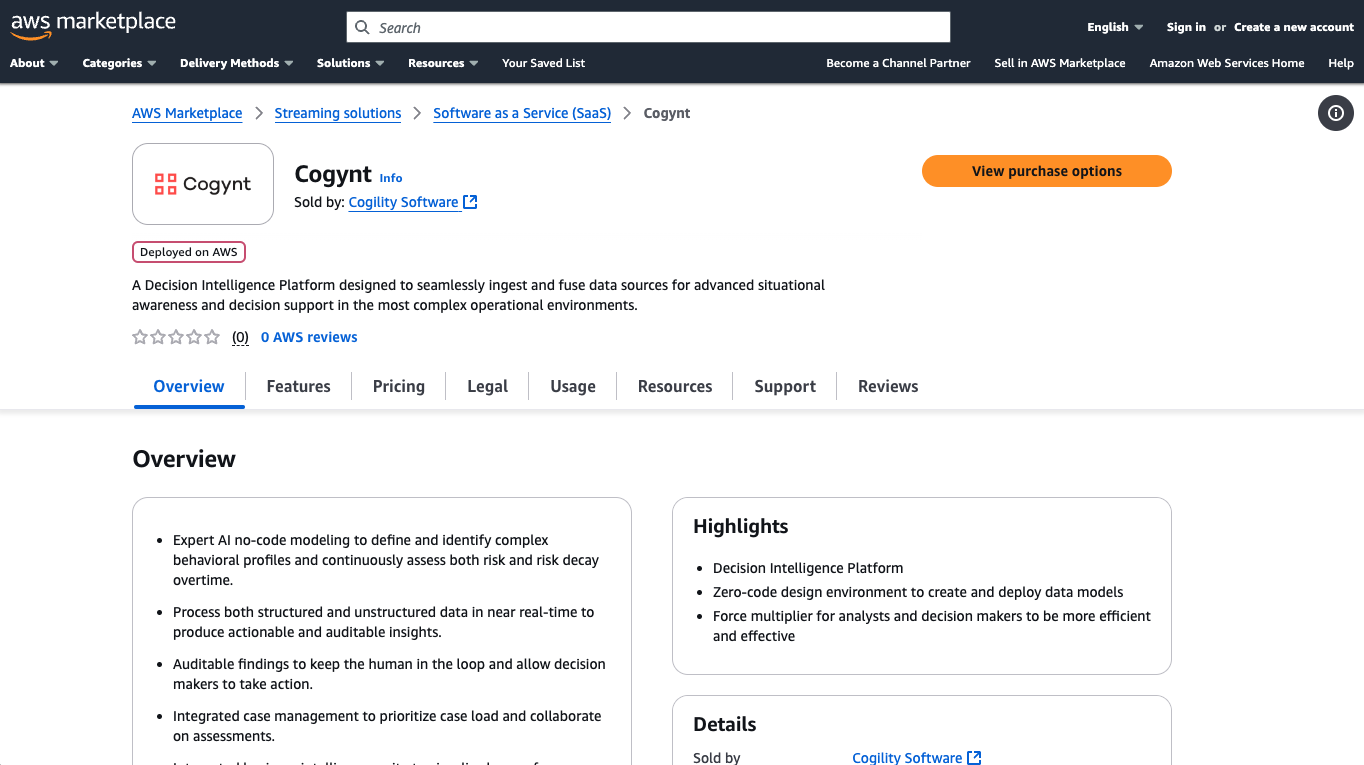Open the English language dropdown

[x=1115, y=27]
